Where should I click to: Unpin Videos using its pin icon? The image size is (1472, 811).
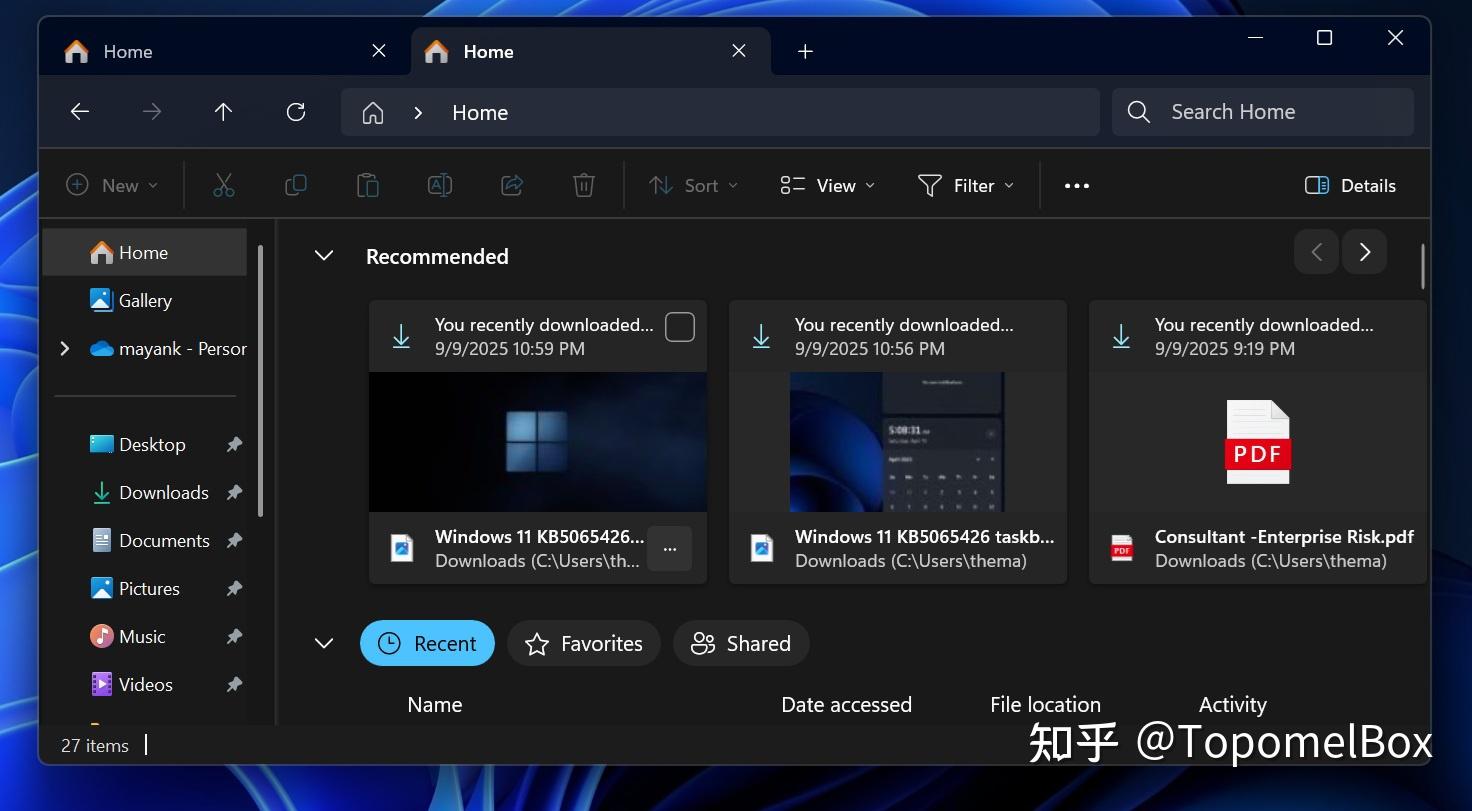[x=234, y=684]
